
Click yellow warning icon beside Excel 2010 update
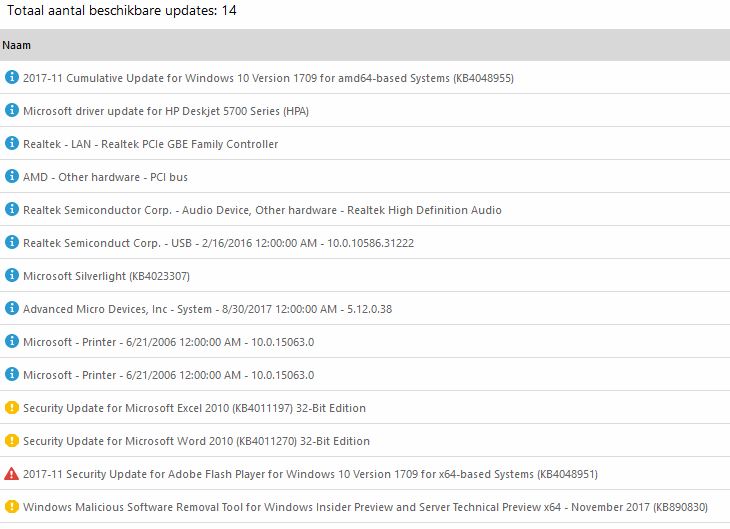(12, 408)
